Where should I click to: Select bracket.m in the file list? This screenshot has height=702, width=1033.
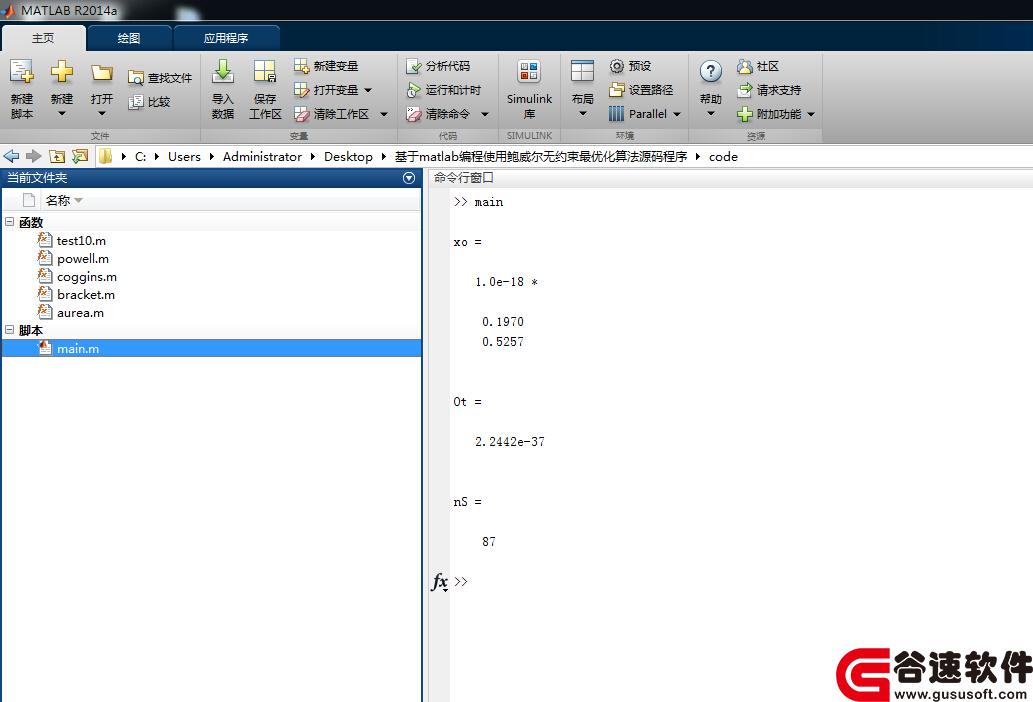pyautogui.click(x=211, y=294)
